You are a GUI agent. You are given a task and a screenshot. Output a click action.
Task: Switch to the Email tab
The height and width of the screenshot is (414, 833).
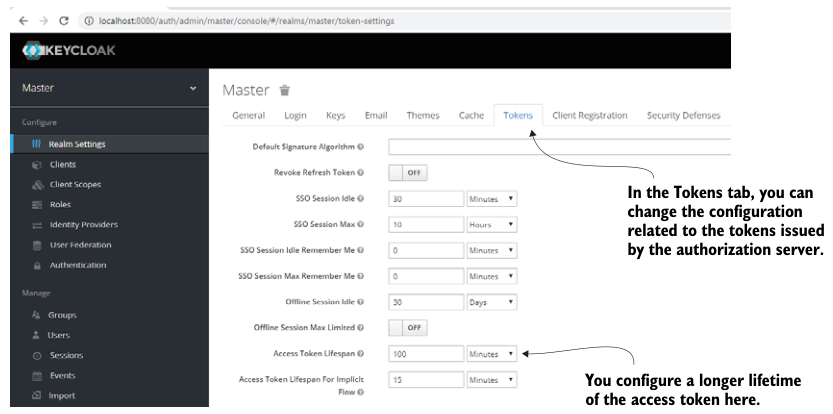[376, 115]
